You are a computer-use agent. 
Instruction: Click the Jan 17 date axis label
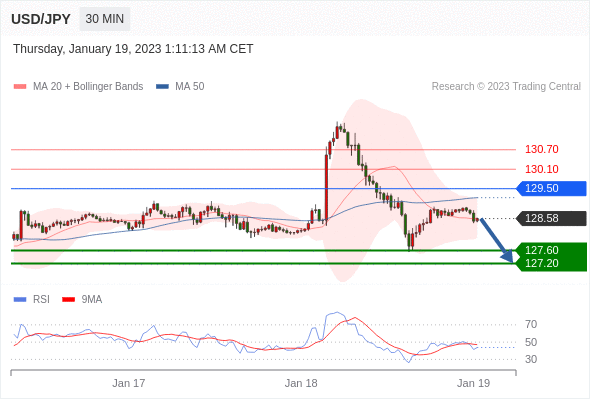click(129, 383)
